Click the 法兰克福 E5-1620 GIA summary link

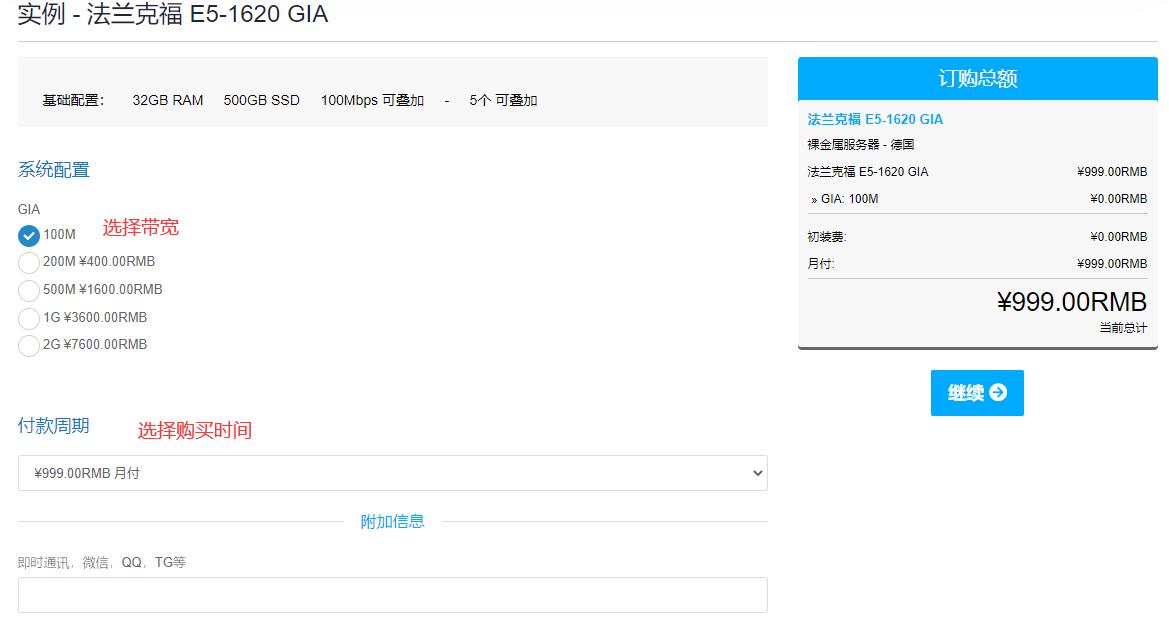point(875,119)
